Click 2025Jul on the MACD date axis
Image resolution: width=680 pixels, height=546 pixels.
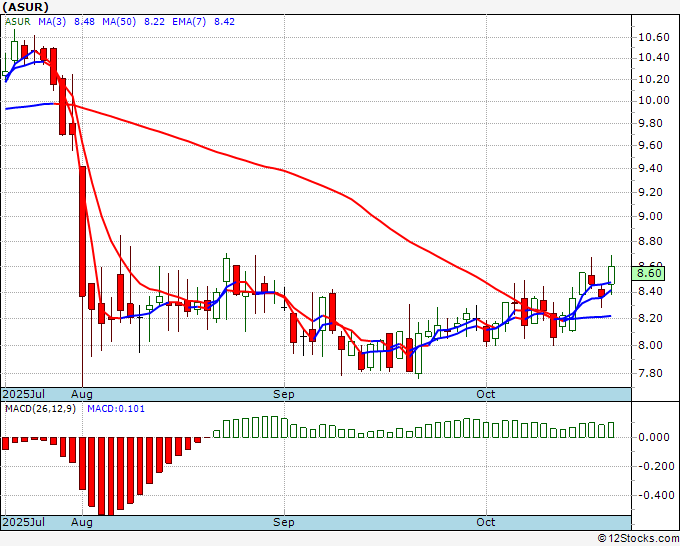[24, 522]
